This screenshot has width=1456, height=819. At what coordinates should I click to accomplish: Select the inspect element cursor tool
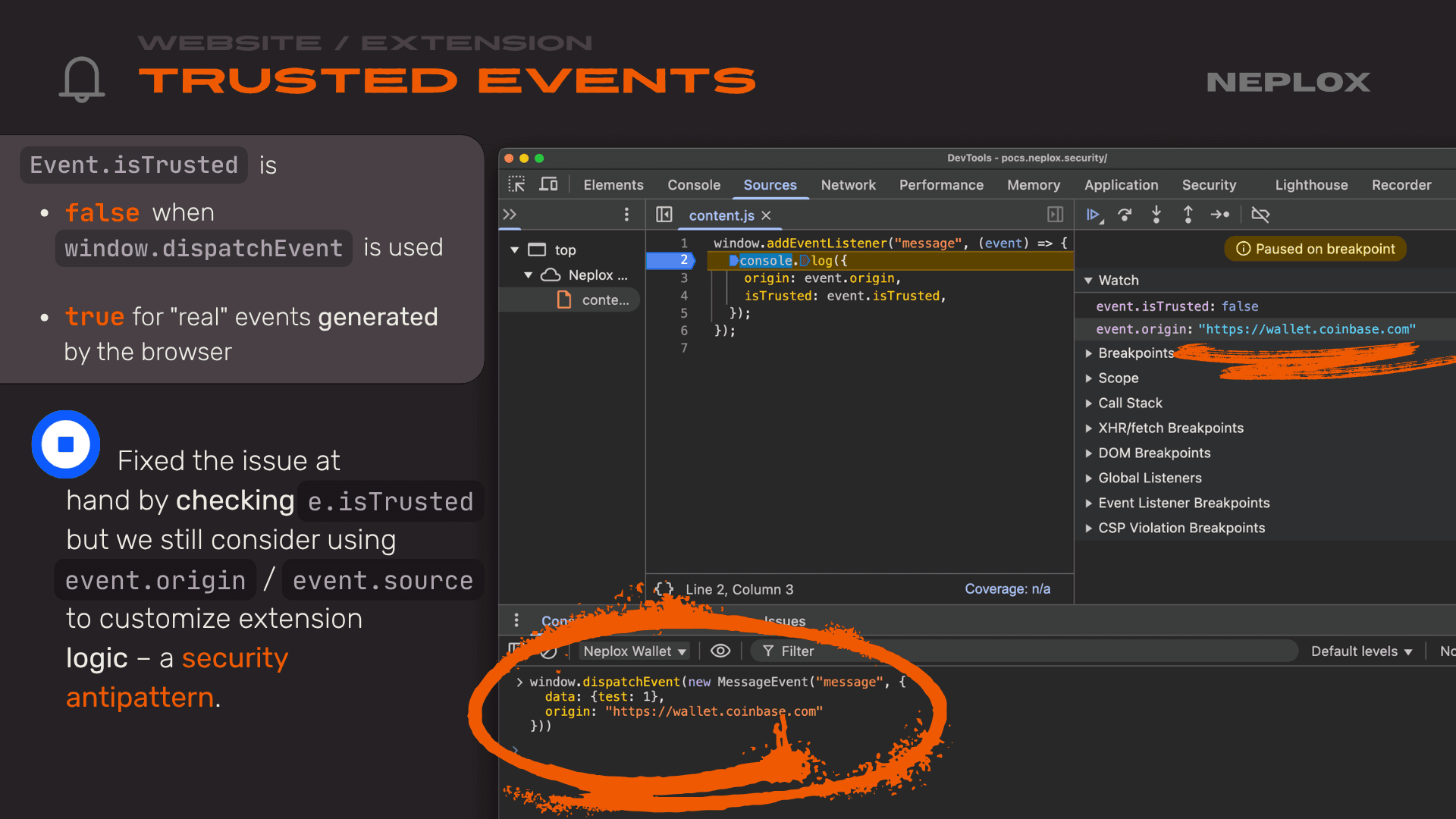coord(516,184)
